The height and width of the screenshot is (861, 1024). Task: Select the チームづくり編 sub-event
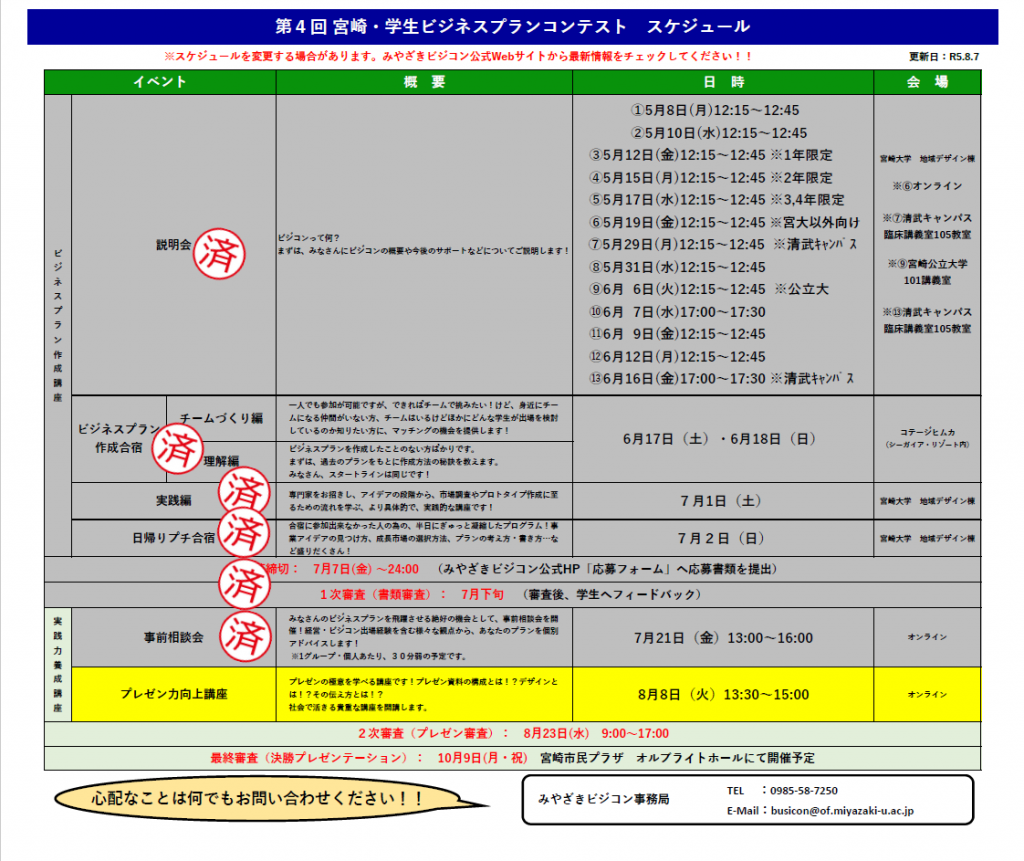(221, 418)
